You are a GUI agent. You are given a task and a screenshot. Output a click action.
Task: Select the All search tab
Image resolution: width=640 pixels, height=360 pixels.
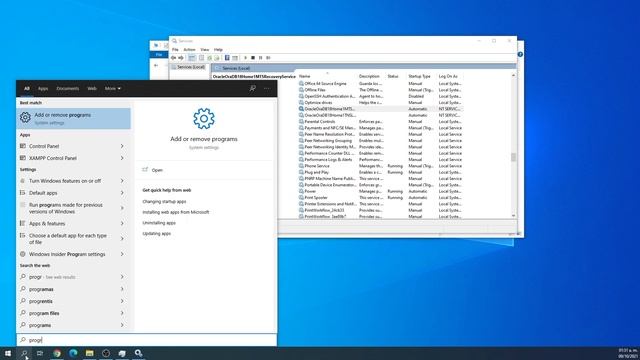pos(27,88)
